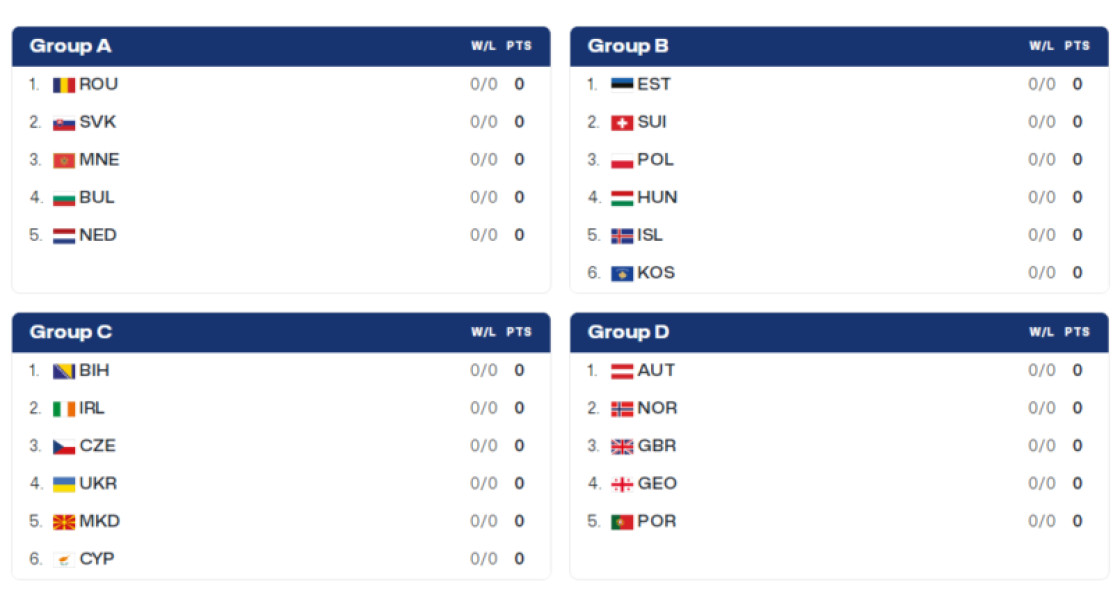This screenshot has height=600, width=1113.
Task: Click the points value for NED
Action: pyautogui.click(x=519, y=235)
